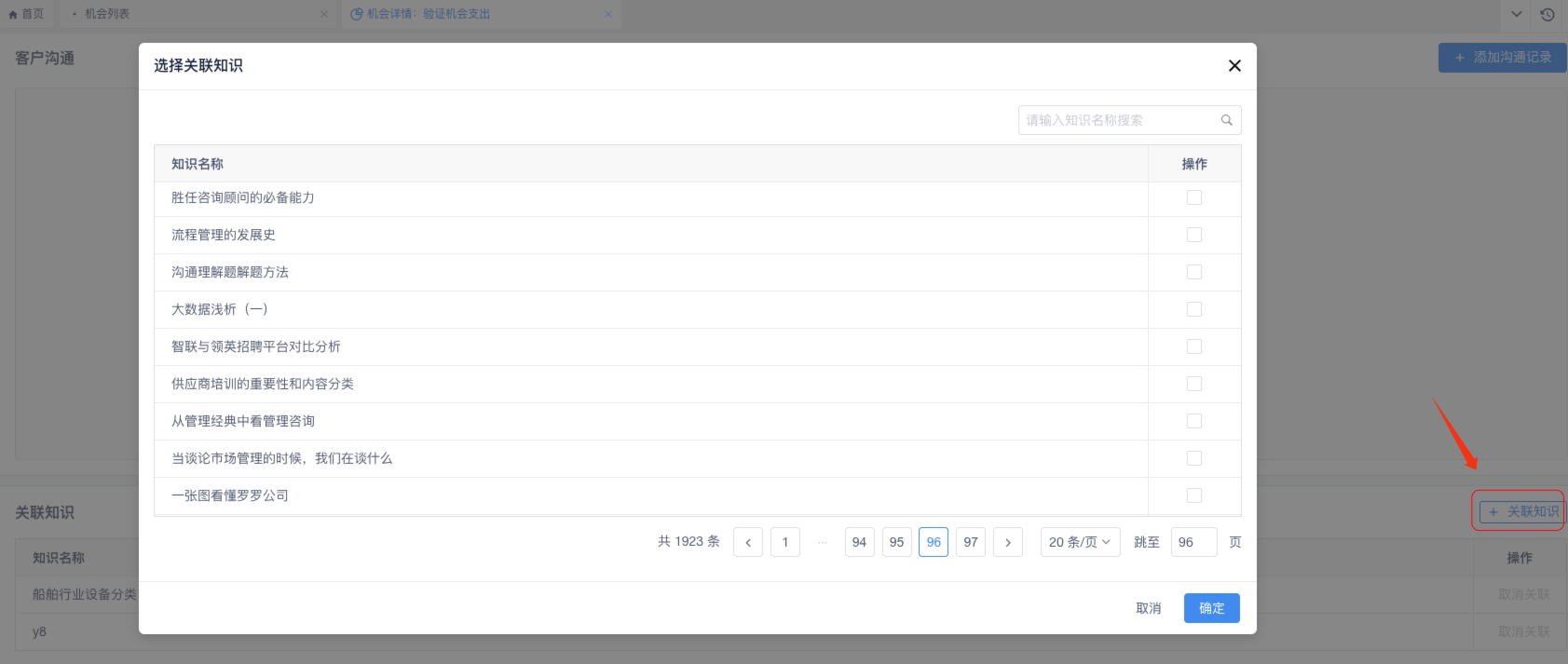Go to previous page arrow
1568x664 pixels.
[748, 542]
